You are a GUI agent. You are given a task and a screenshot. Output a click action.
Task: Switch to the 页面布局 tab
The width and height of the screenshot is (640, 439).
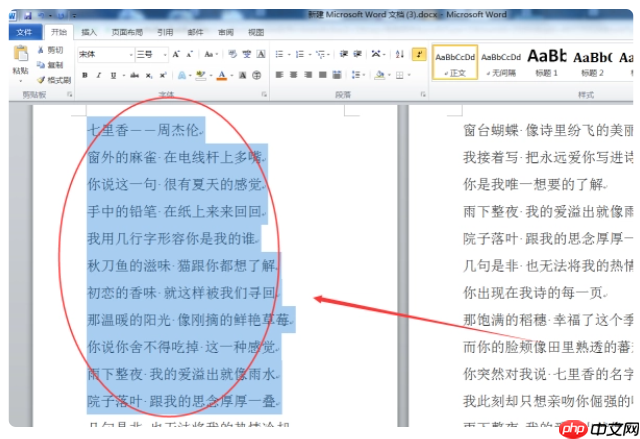click(x=127, y=32)
